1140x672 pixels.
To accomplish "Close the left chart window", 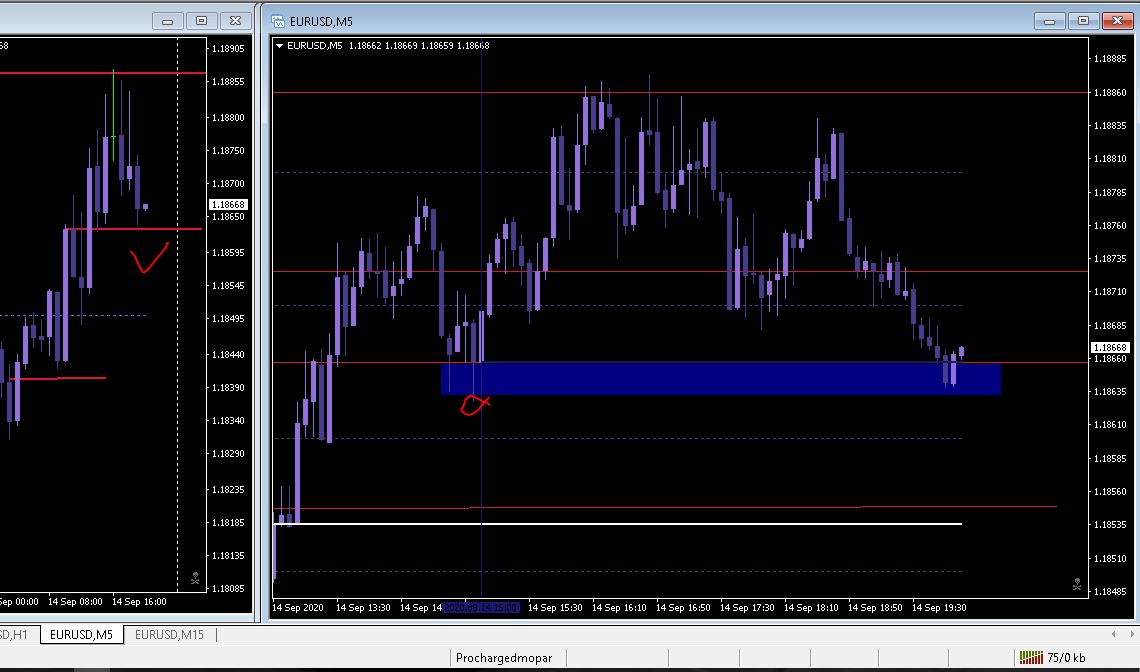I will [x=235, y=21].
